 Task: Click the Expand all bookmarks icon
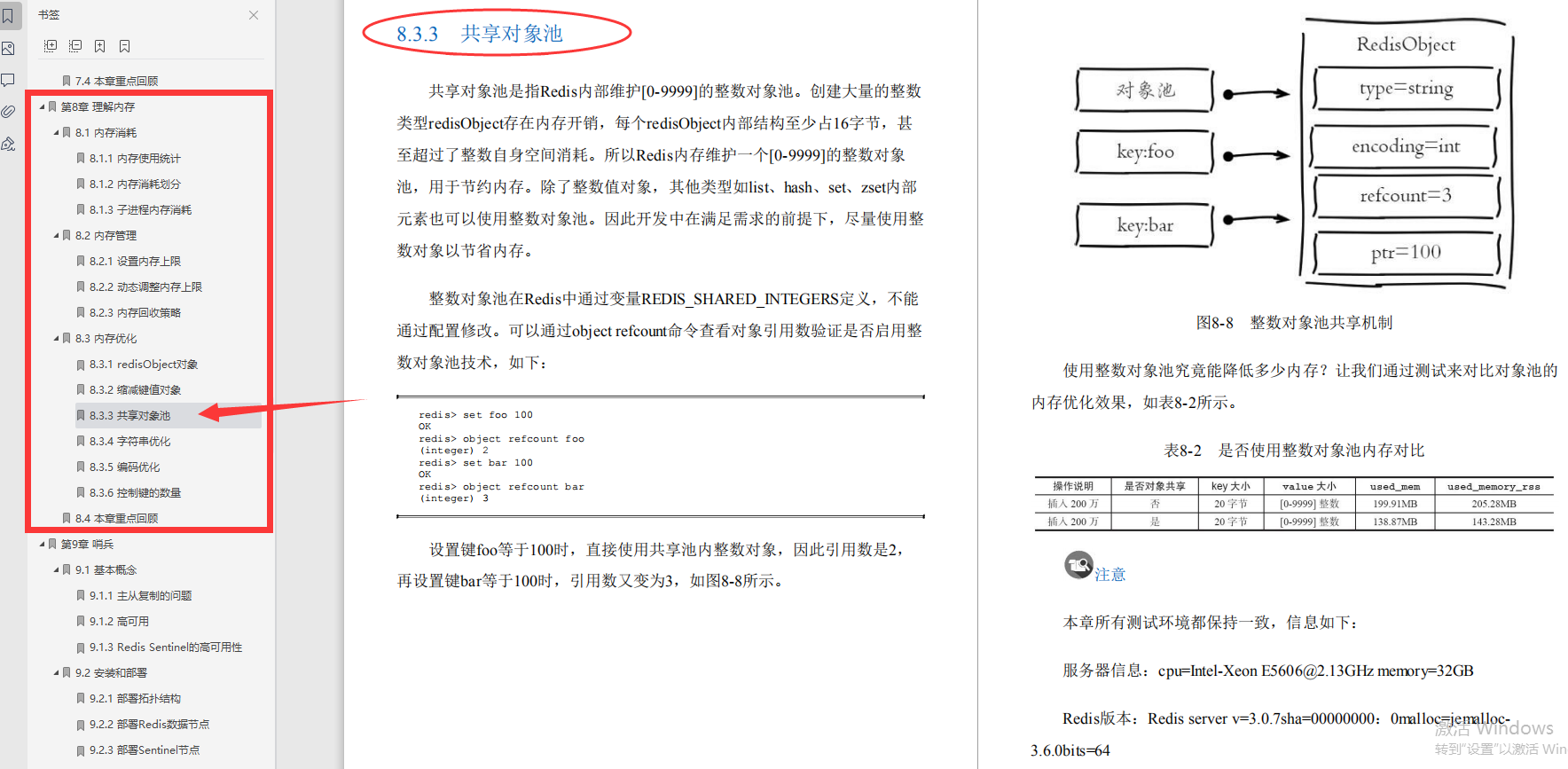[51, 46]
